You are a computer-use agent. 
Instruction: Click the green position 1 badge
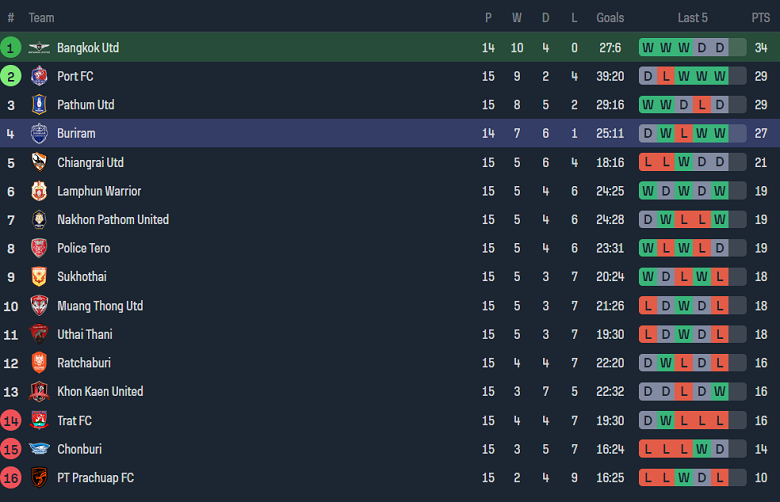click(x=11, y=47)
